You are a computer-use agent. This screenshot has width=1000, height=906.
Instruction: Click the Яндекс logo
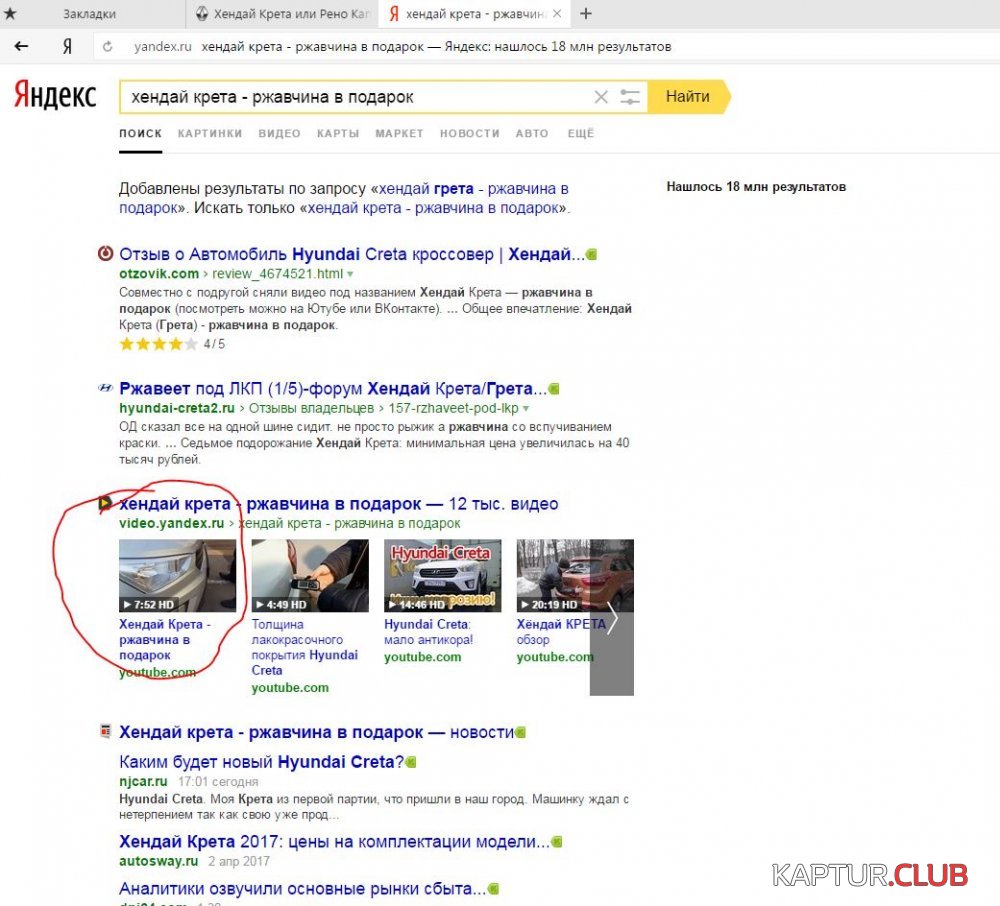[x=55, y=94]
